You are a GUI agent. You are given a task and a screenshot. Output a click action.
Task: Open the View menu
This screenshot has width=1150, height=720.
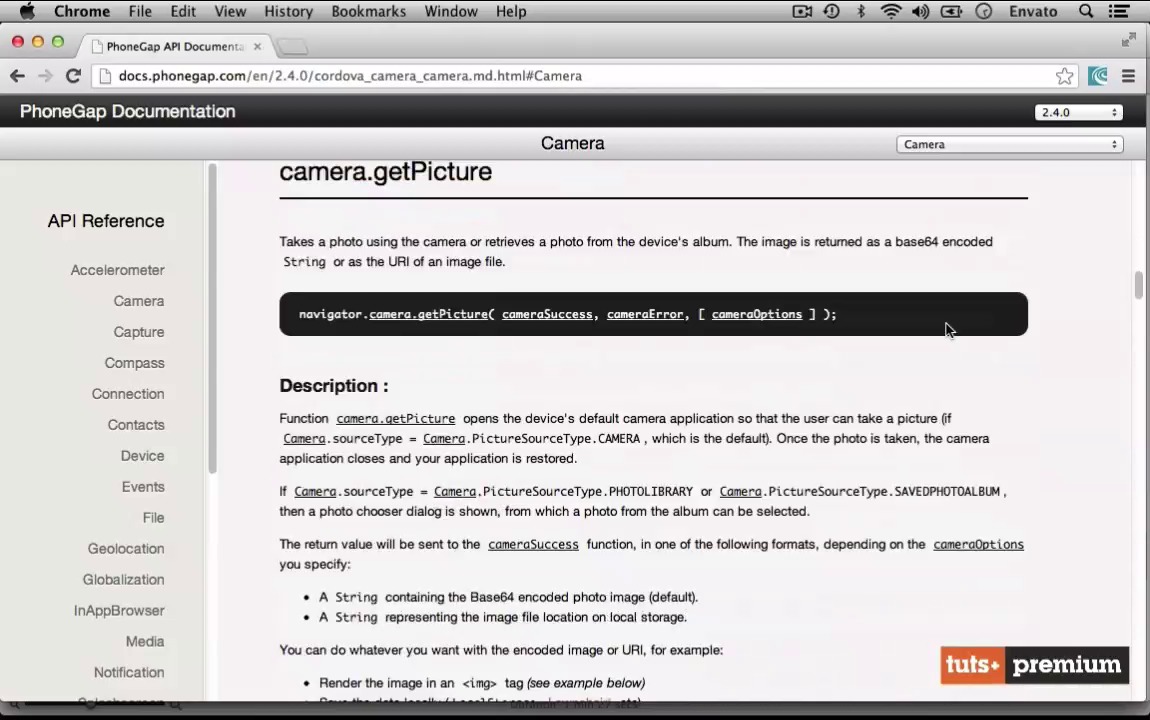click(x=230, y=11)
